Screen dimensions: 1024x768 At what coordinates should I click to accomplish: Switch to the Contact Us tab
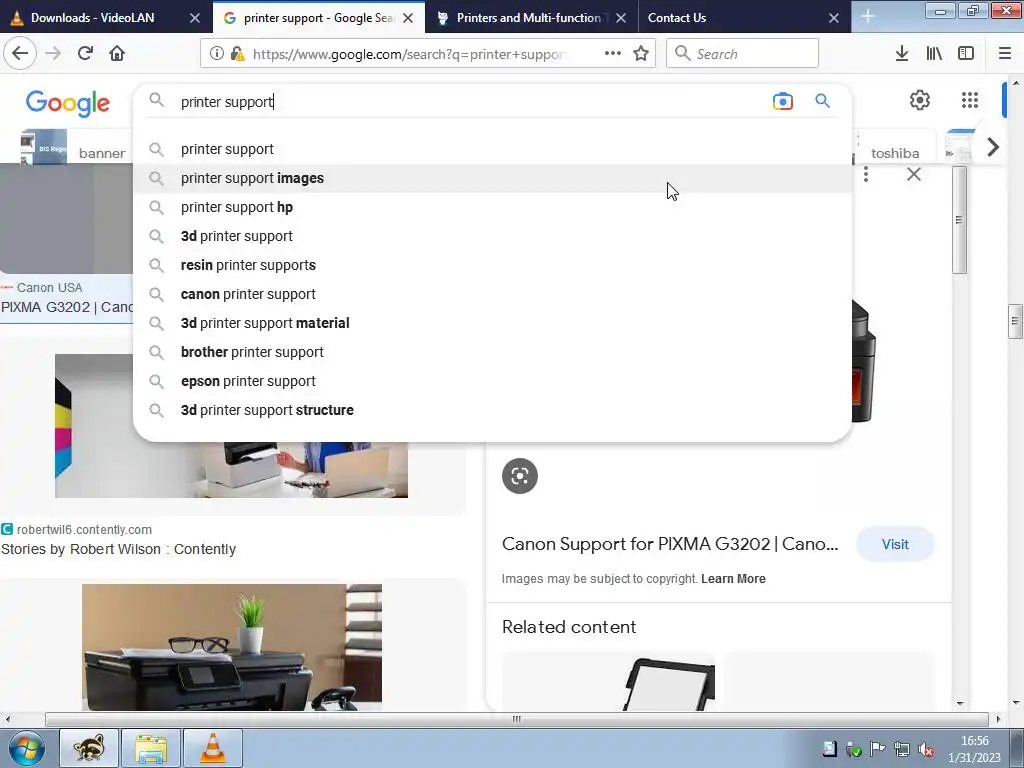pos(677,18)
